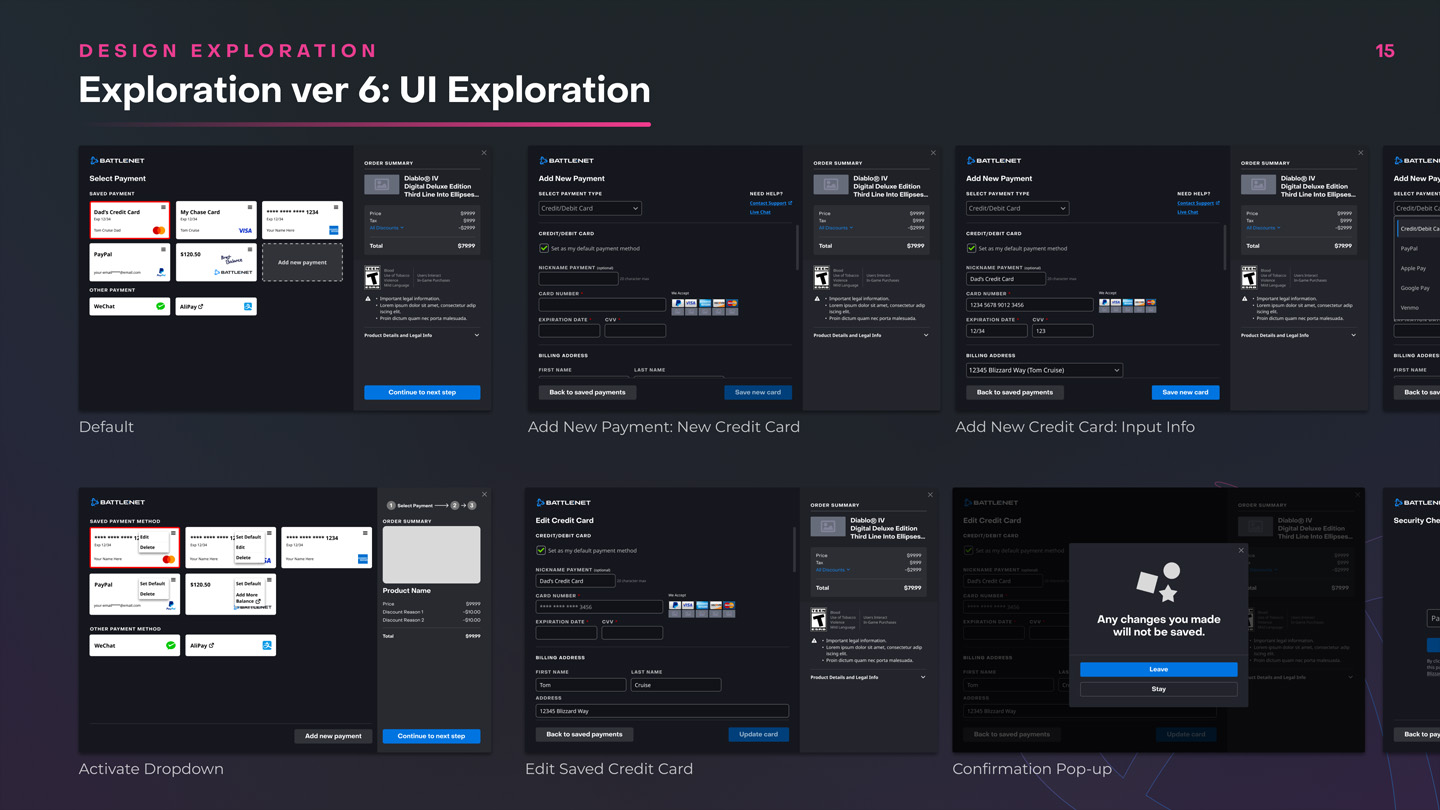Expand Product Details and Legal Info, Edit Saved Credit Card
The height and width of the screenshot is (810, 1440).
tap(867, 677)
